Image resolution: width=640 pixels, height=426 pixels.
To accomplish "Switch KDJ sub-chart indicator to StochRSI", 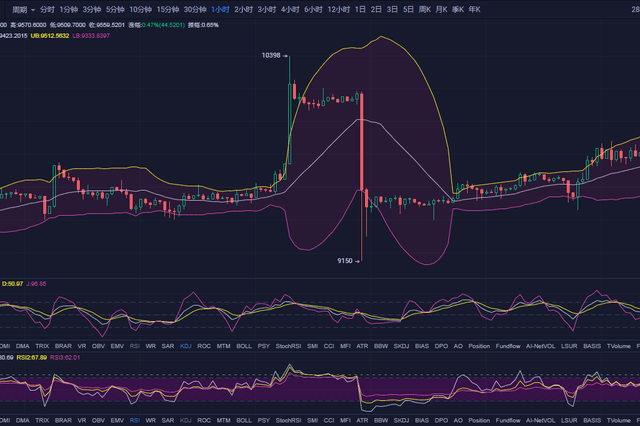I will point(291,346).
